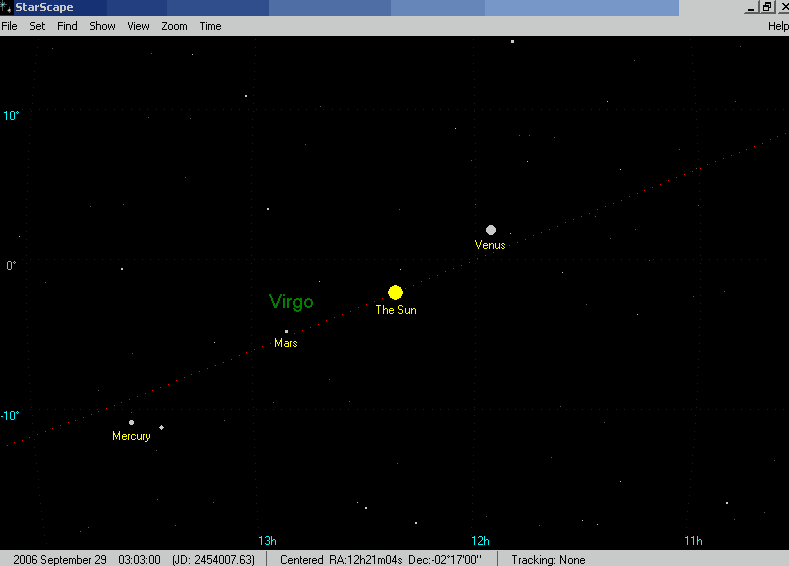
Task: Open the Help menu
Action: coord(778,26)
